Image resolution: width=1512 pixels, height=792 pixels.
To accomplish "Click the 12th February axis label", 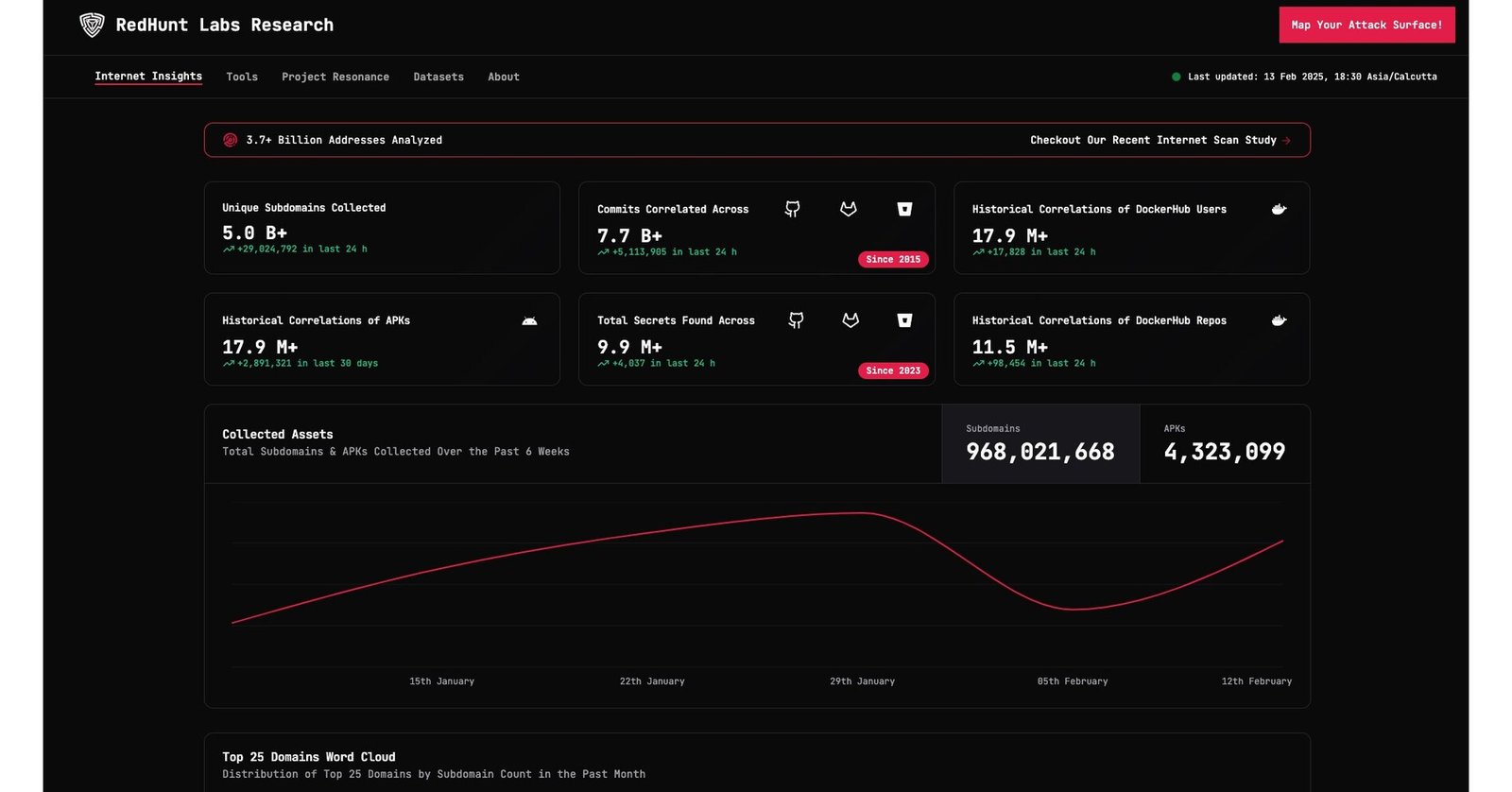I will click(1257, 681).
